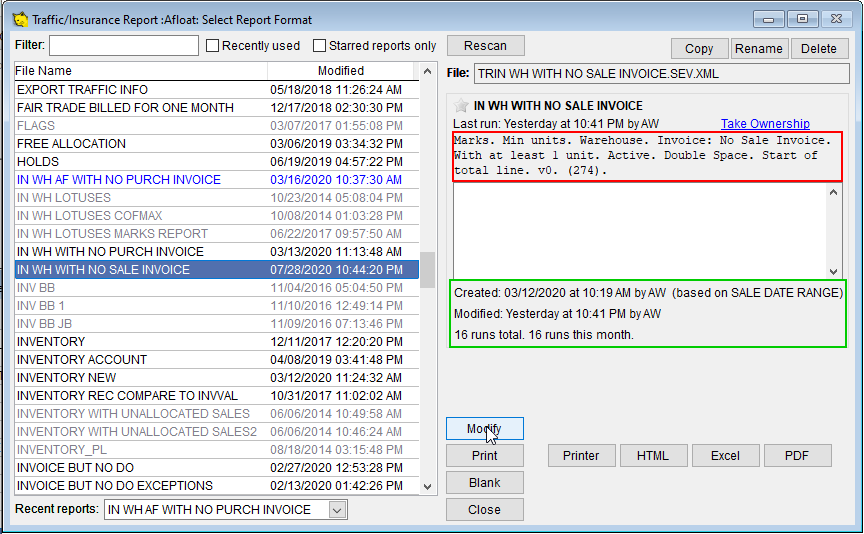Select FREE ALLOCATION report

[x=217, y=143]
